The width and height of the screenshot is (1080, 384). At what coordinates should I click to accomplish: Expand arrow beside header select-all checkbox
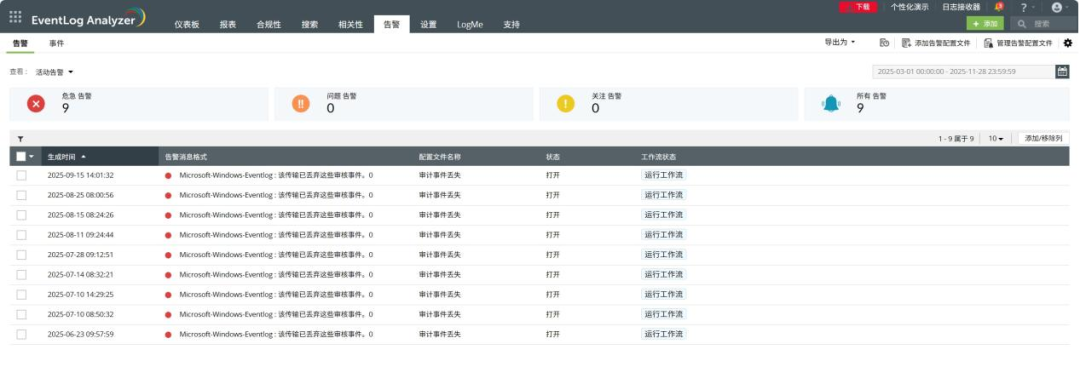(32, 157)
